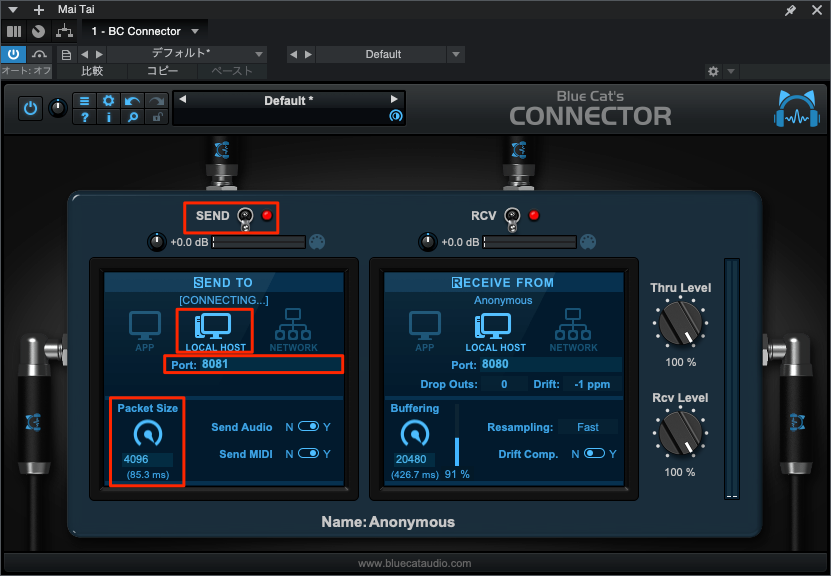The image size is (831, 576).
Task: Click the round gauge icon beside the mixer icon
Action: coord(38,31)
